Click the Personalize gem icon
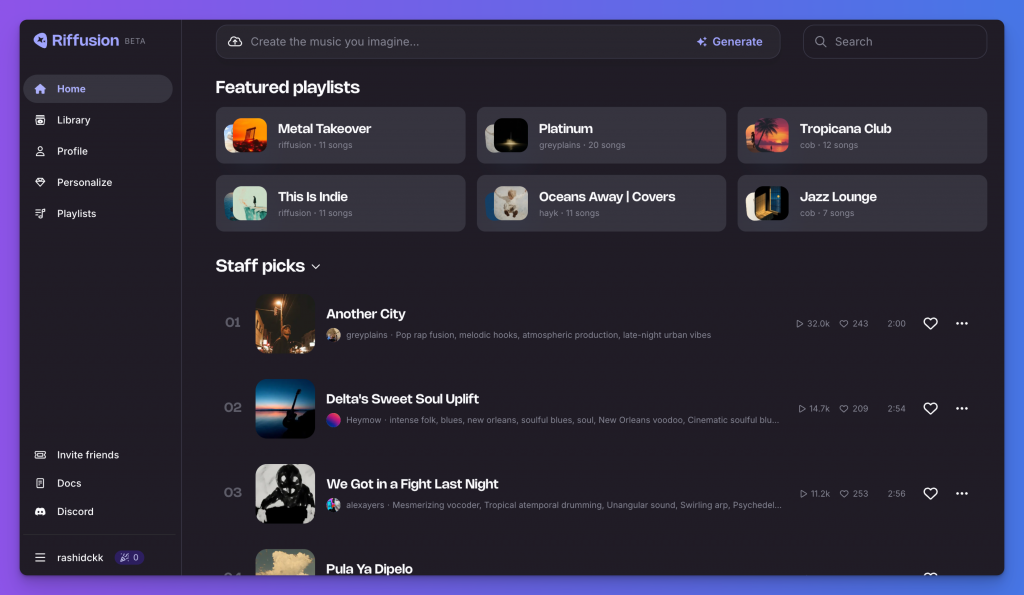Screen dimensions: 1024x595 pos(40,182)
